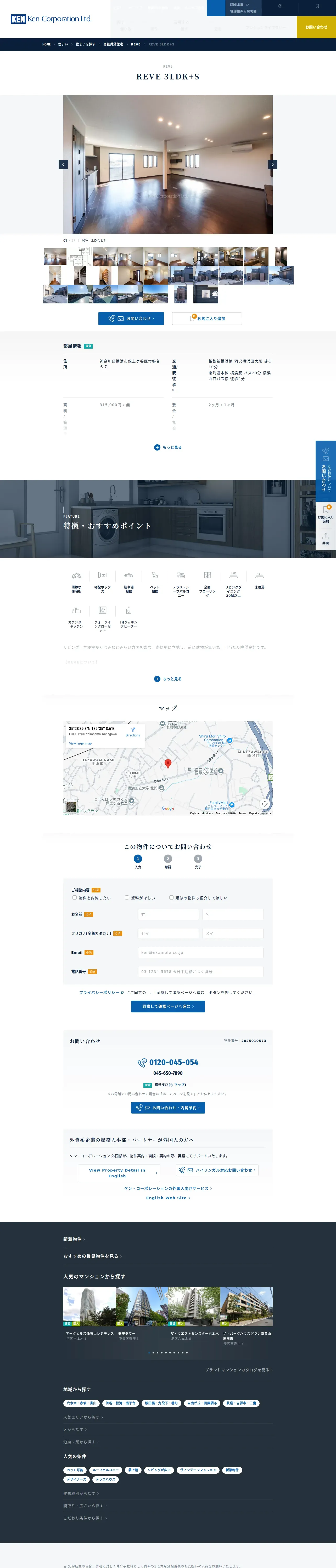Screen dimensions: 336x1568
Task: Focus the 電話番号 phone field
Action: click(201, 971)
